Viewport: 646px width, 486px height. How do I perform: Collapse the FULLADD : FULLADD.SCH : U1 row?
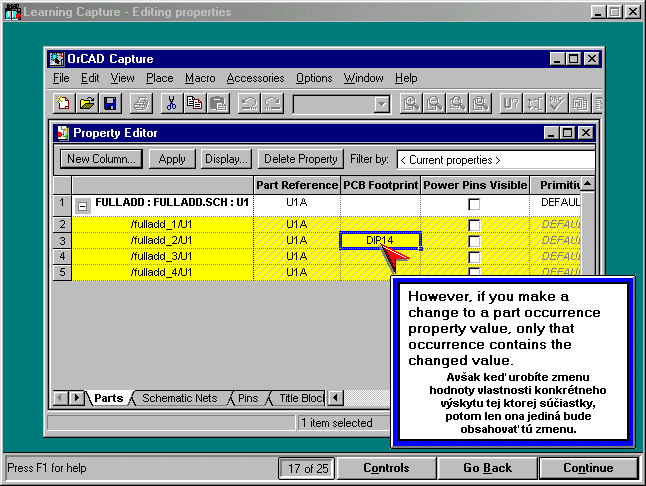point(83,204)
